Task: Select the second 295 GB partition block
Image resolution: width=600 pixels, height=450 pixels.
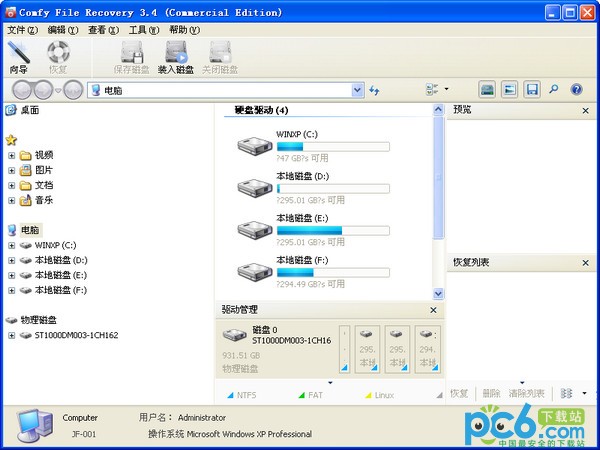Action: pos(397,349)
